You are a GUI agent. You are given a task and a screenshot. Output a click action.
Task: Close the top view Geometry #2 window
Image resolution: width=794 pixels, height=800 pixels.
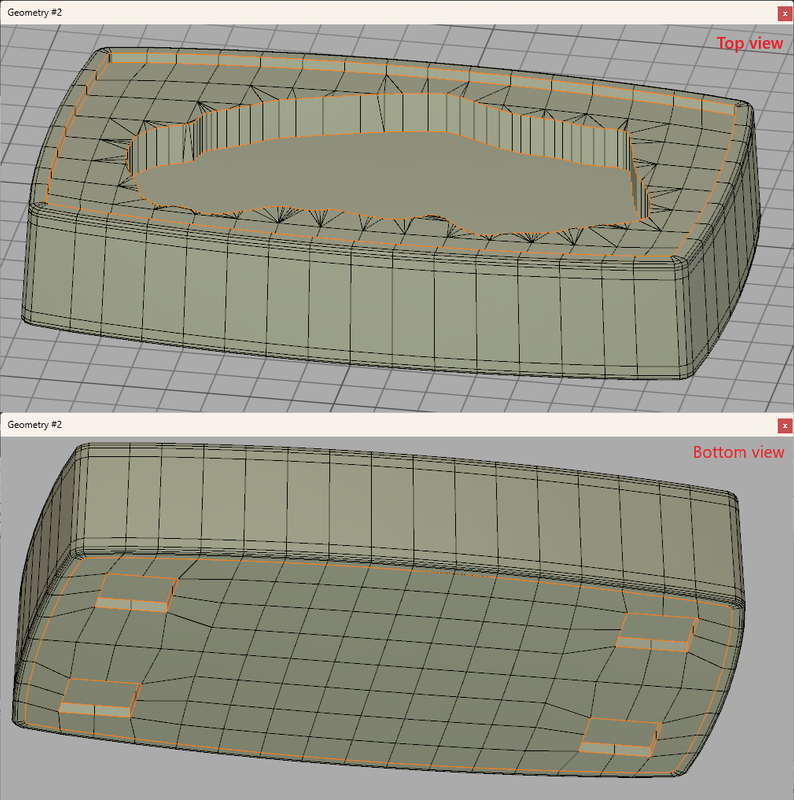785,14
